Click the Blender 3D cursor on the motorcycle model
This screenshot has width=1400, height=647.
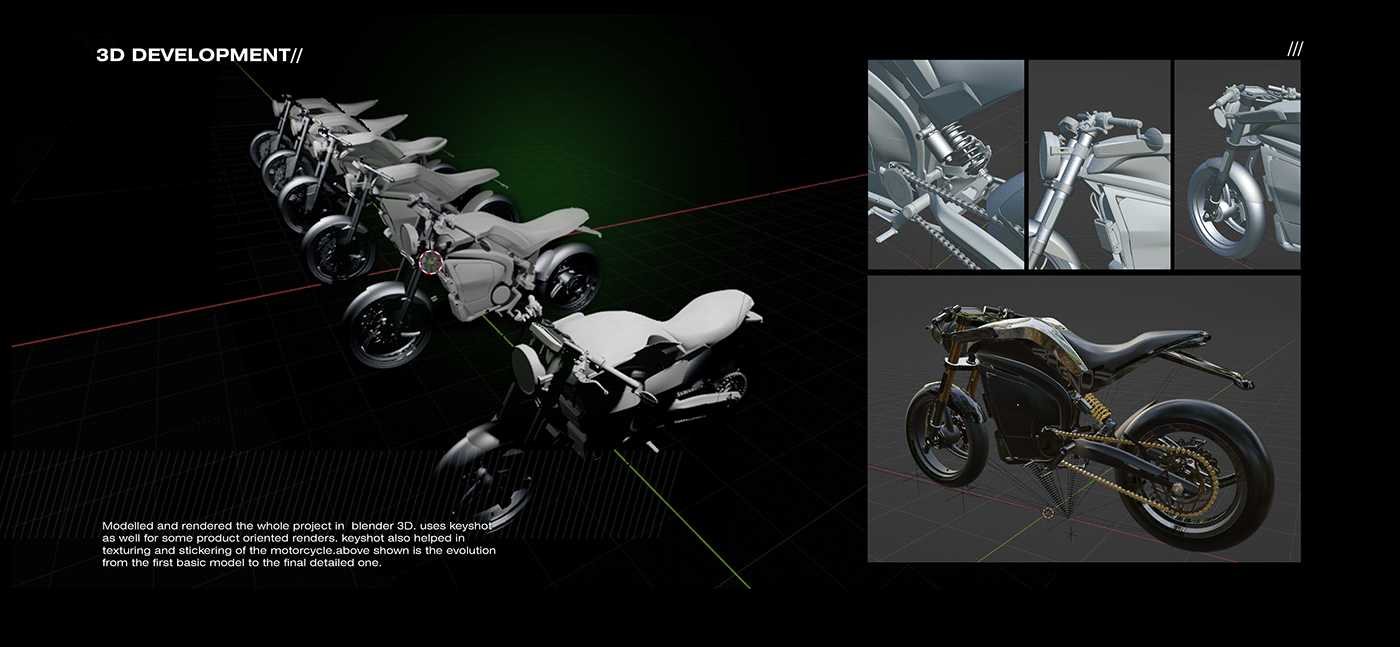[430, 263]
